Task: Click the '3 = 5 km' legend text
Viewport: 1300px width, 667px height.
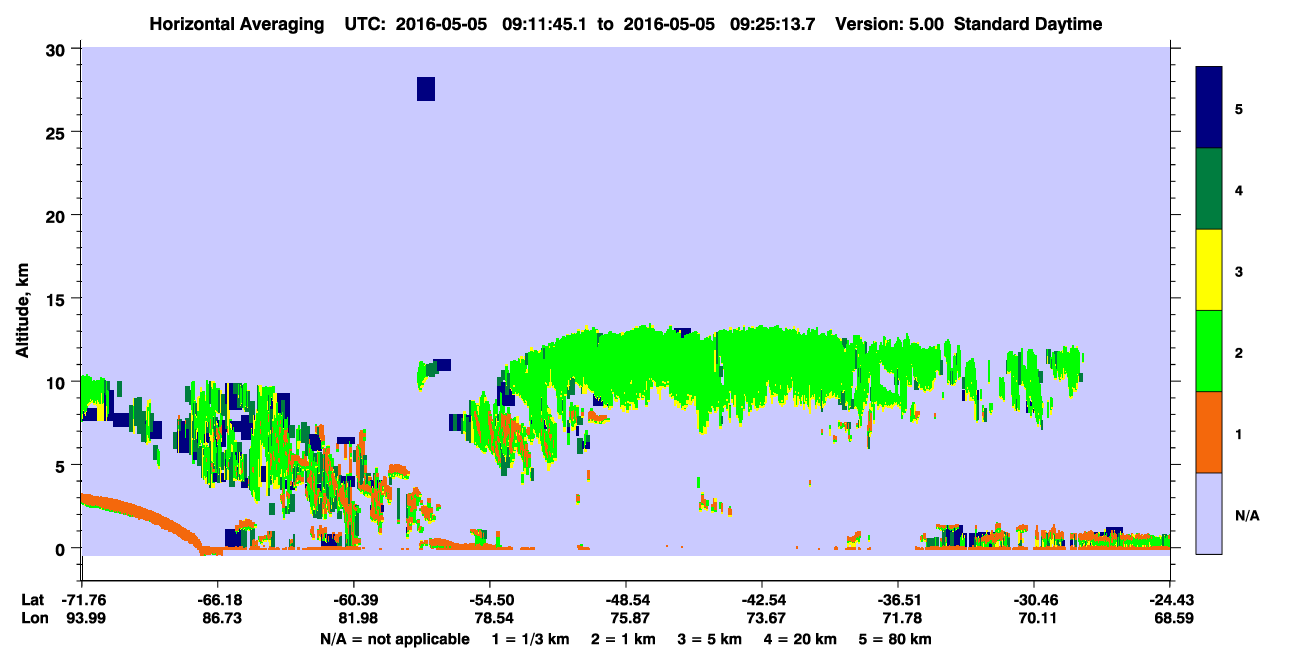Action: tap(710, 639)
